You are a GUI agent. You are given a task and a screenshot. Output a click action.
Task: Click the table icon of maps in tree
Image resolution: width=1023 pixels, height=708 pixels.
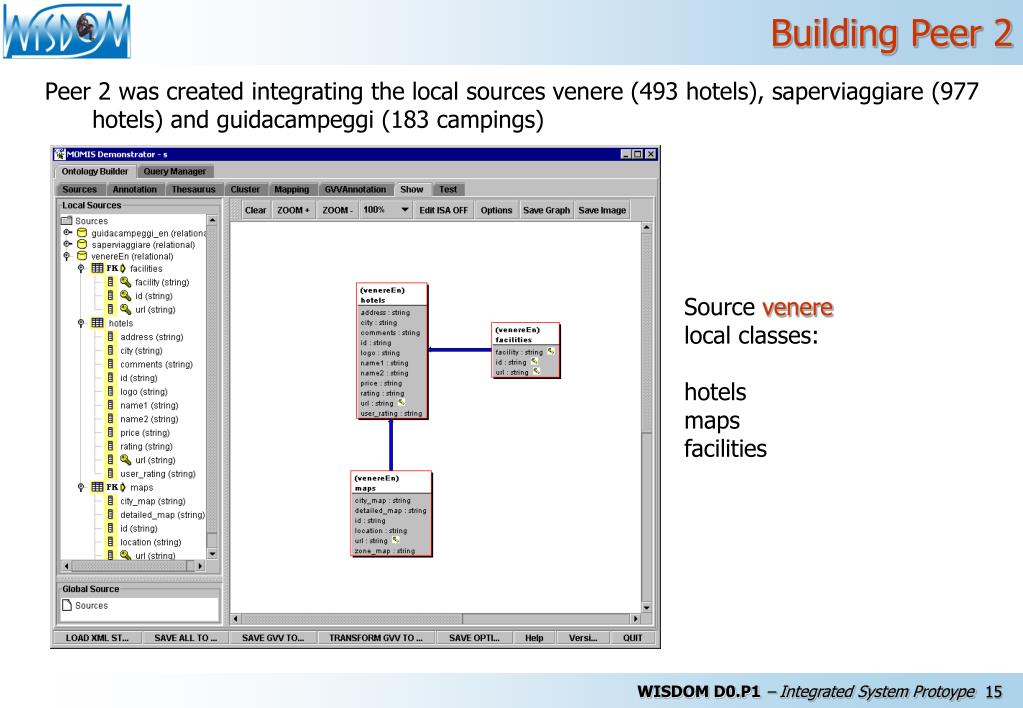coord(97,487)
